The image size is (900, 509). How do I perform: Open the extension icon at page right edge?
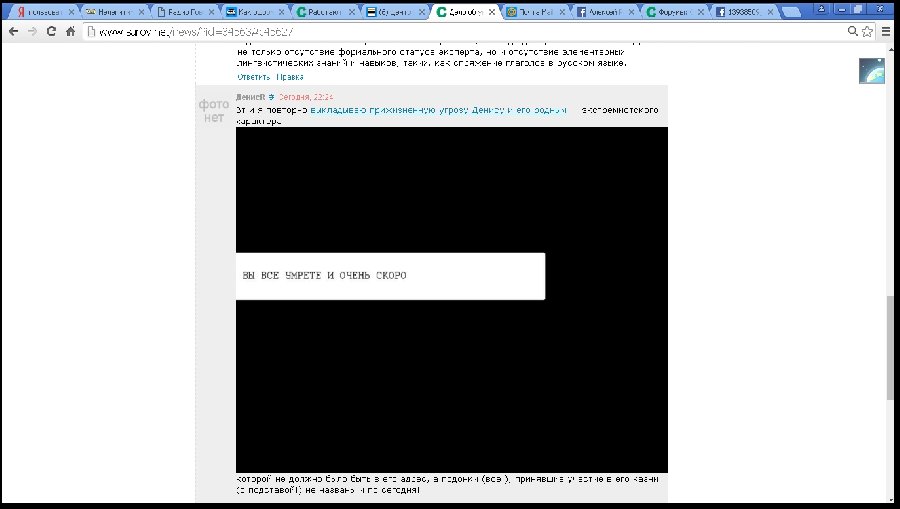coord(871,71)
